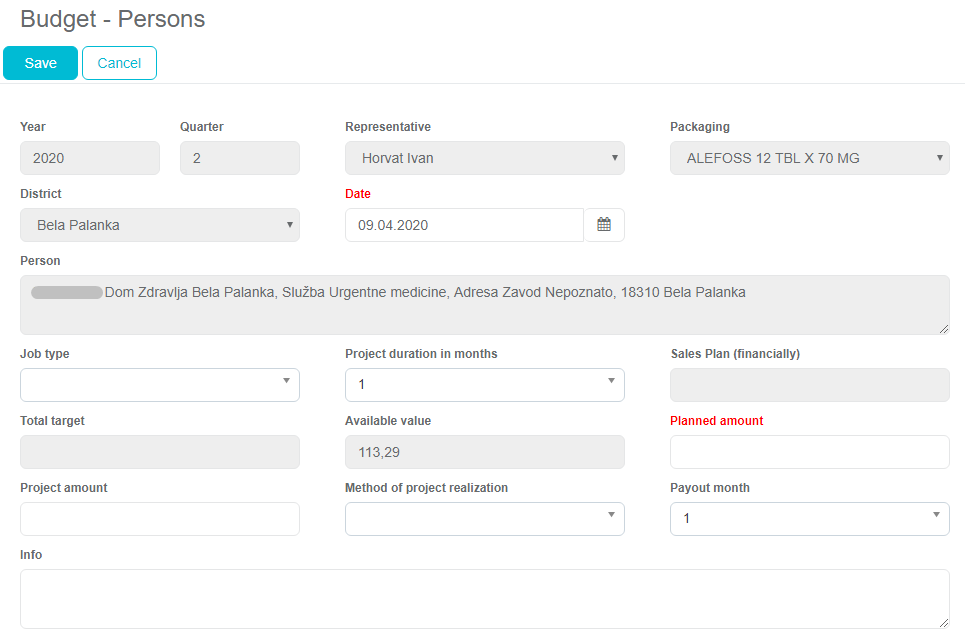Screen dimensions: 965x637
Task: Click the Year field
Action: 89,158
